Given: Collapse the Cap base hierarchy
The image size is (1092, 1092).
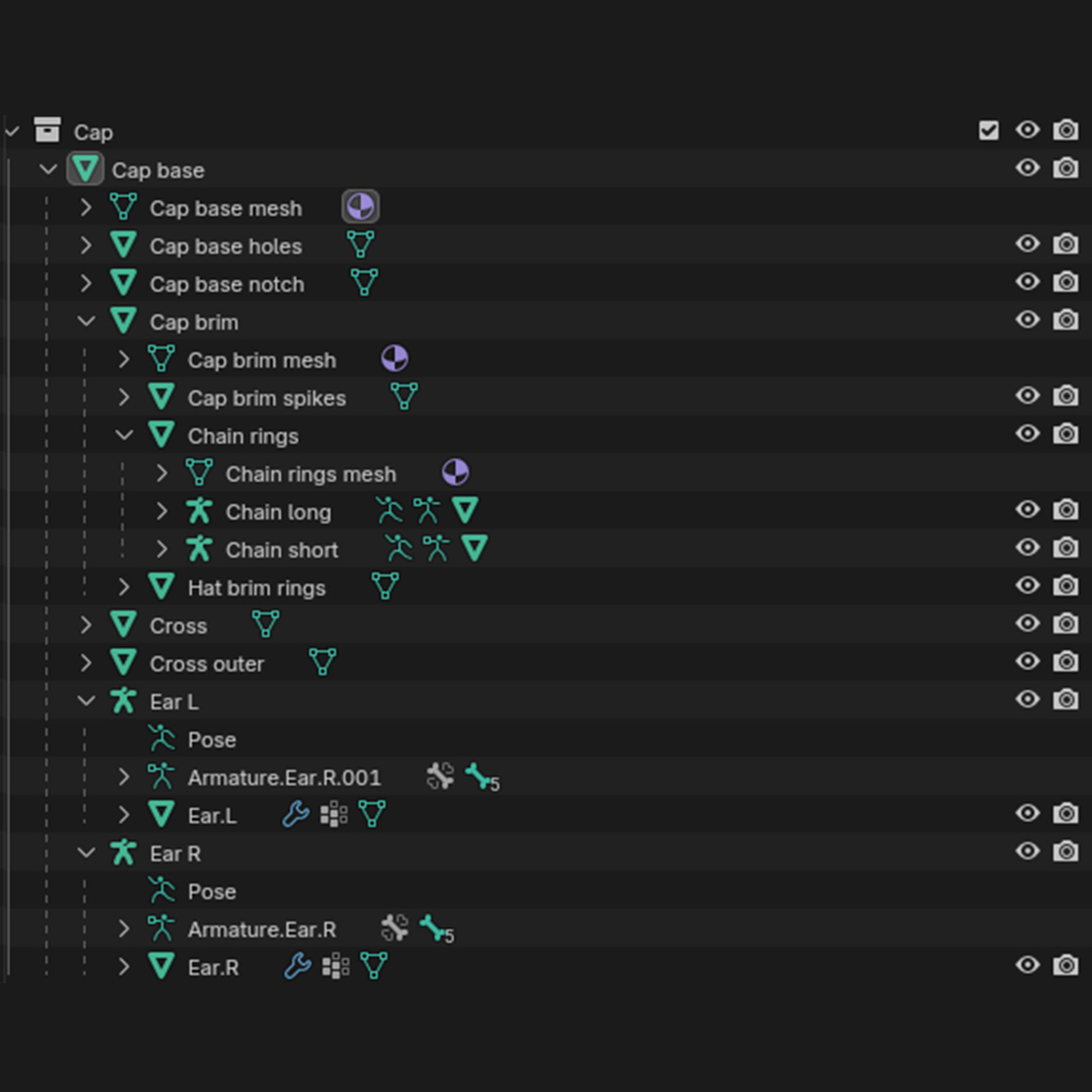Looking at the screenshot, I should (48, 170).
